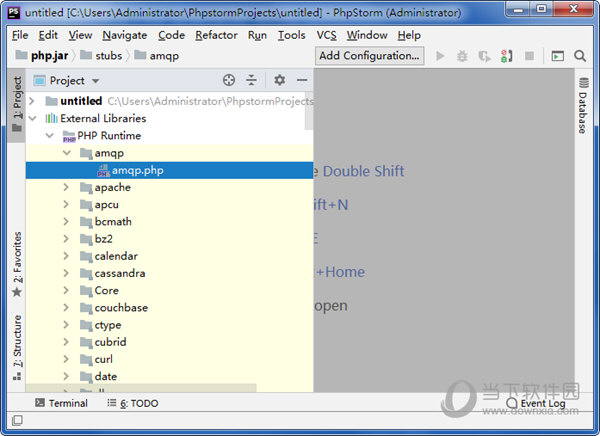Click the Stop square icon
Image resolution: width=600 pixels, height=436 pixels.
pyautogui.click(x=529, y=56)
